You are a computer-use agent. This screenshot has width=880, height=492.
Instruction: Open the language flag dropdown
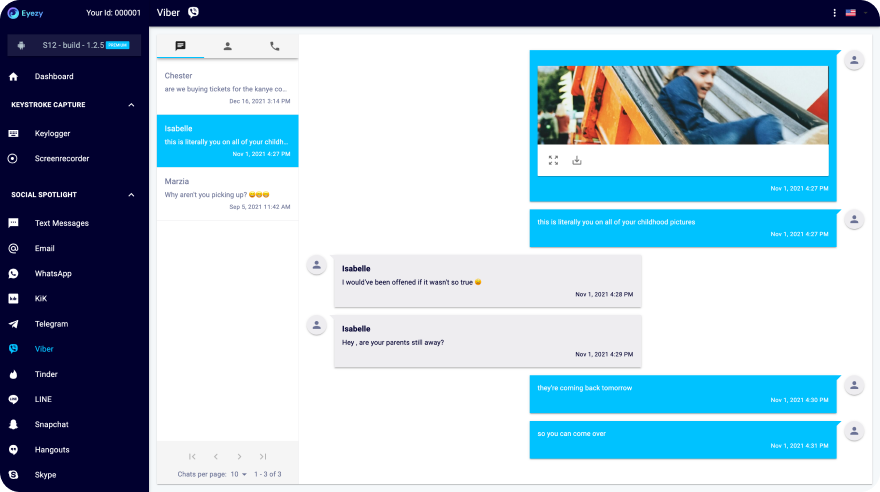click(856, 13)
